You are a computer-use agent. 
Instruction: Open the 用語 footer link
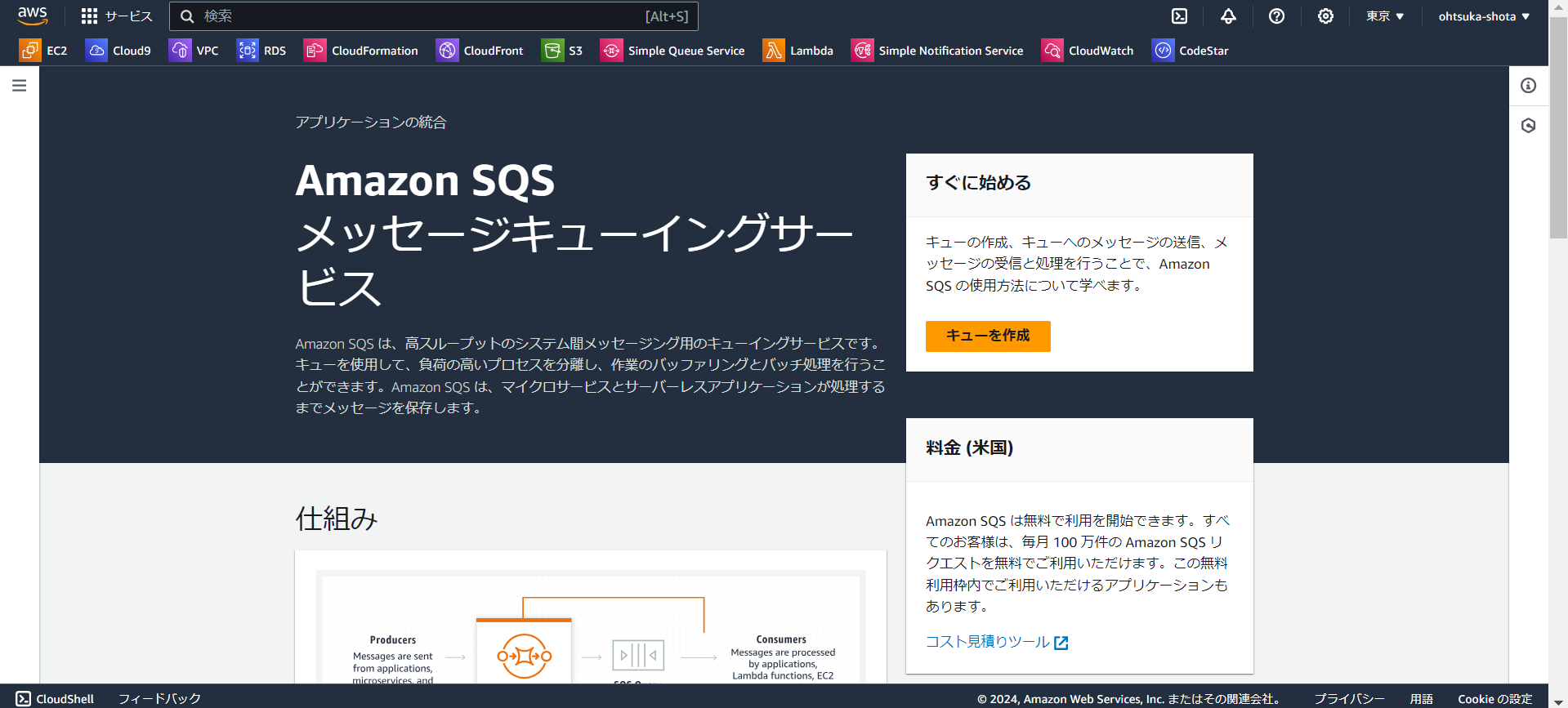1422,699
